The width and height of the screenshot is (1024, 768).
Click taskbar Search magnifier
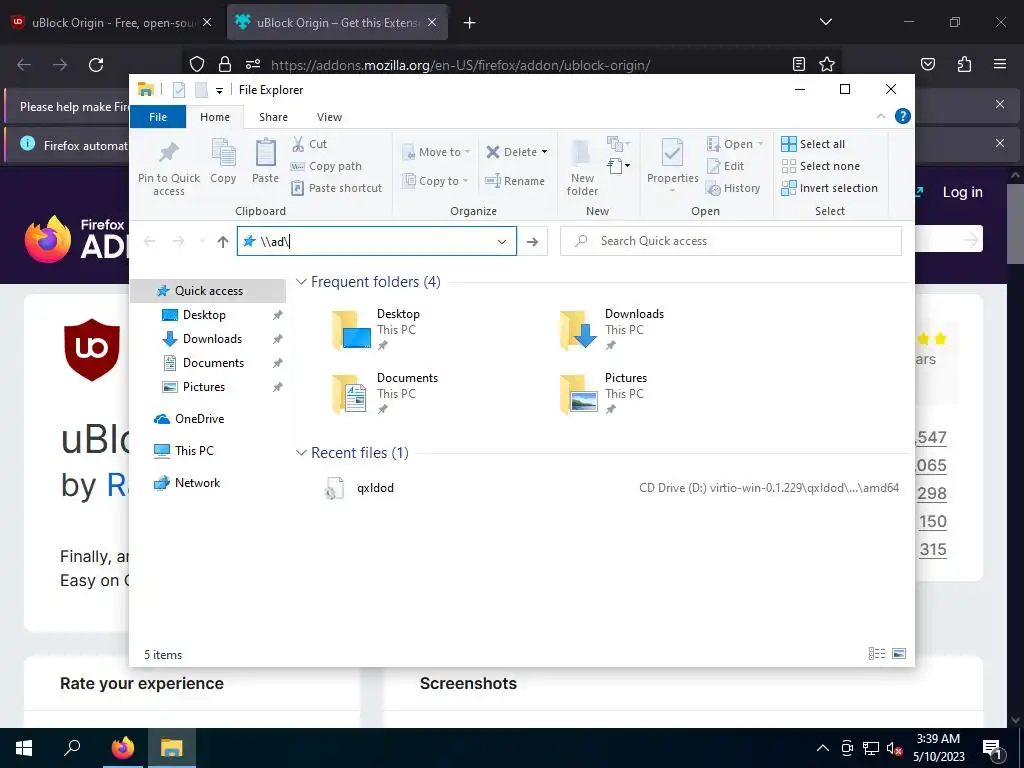(x=72, y=748)
